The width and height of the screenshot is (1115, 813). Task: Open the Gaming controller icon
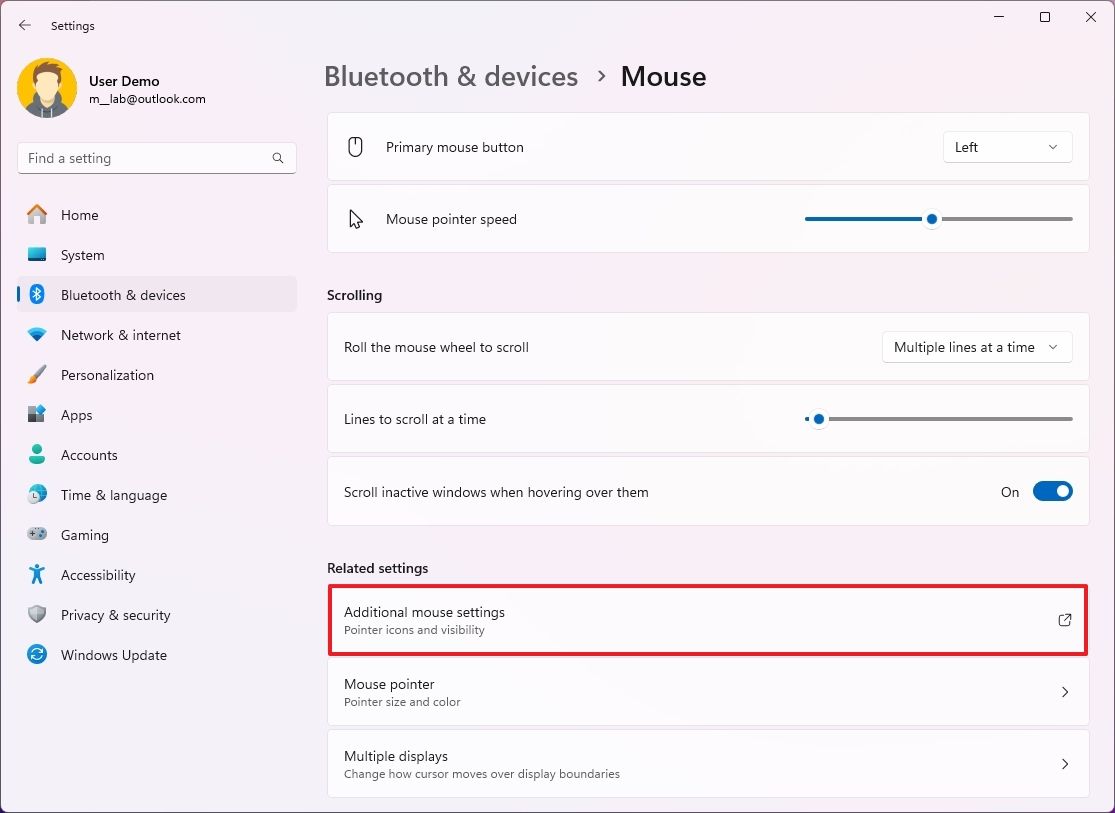pyautogui.click(x=37, y=535)
